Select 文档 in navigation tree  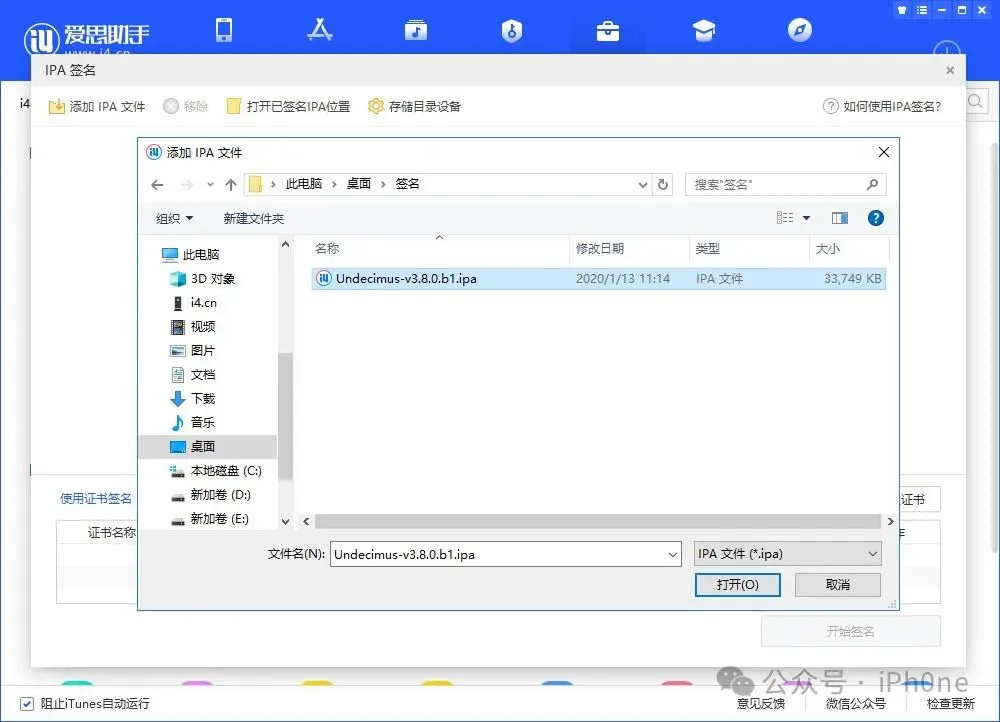click(193, 375)
